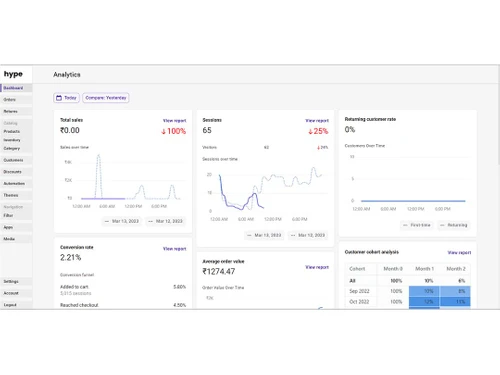This screenshot has height=375, width=500.
Task: Click the Sep 2022 cohort row label
Action: click(x=359, y=291)
